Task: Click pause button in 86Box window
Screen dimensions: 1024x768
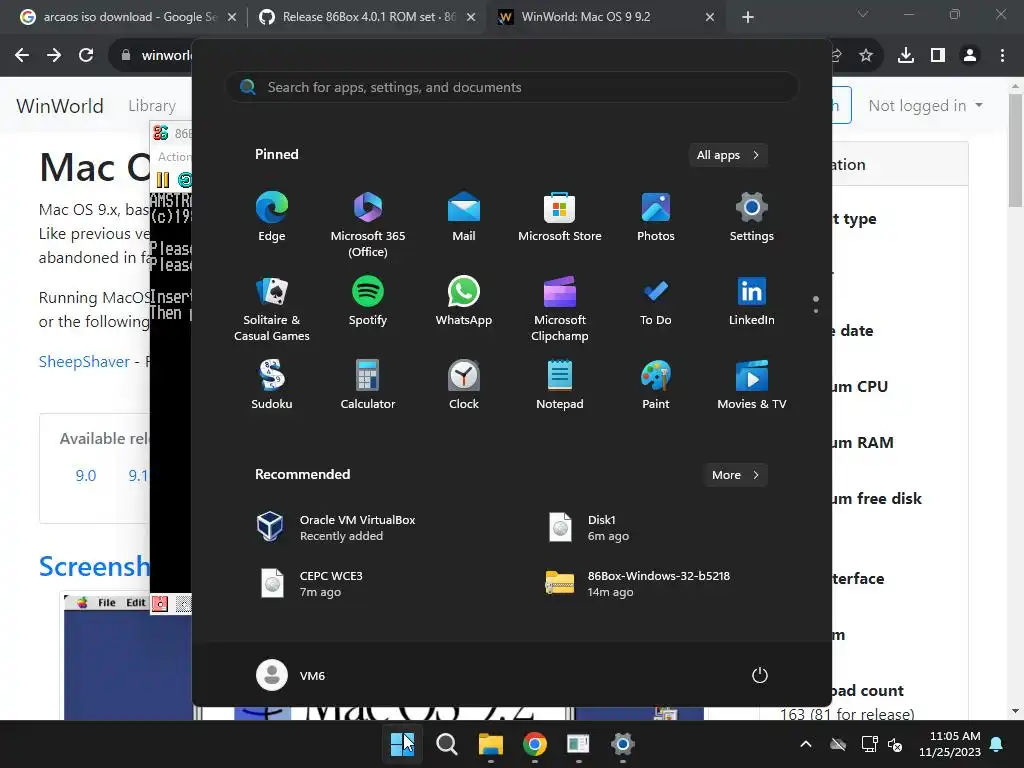Action: tap(163, 180)
